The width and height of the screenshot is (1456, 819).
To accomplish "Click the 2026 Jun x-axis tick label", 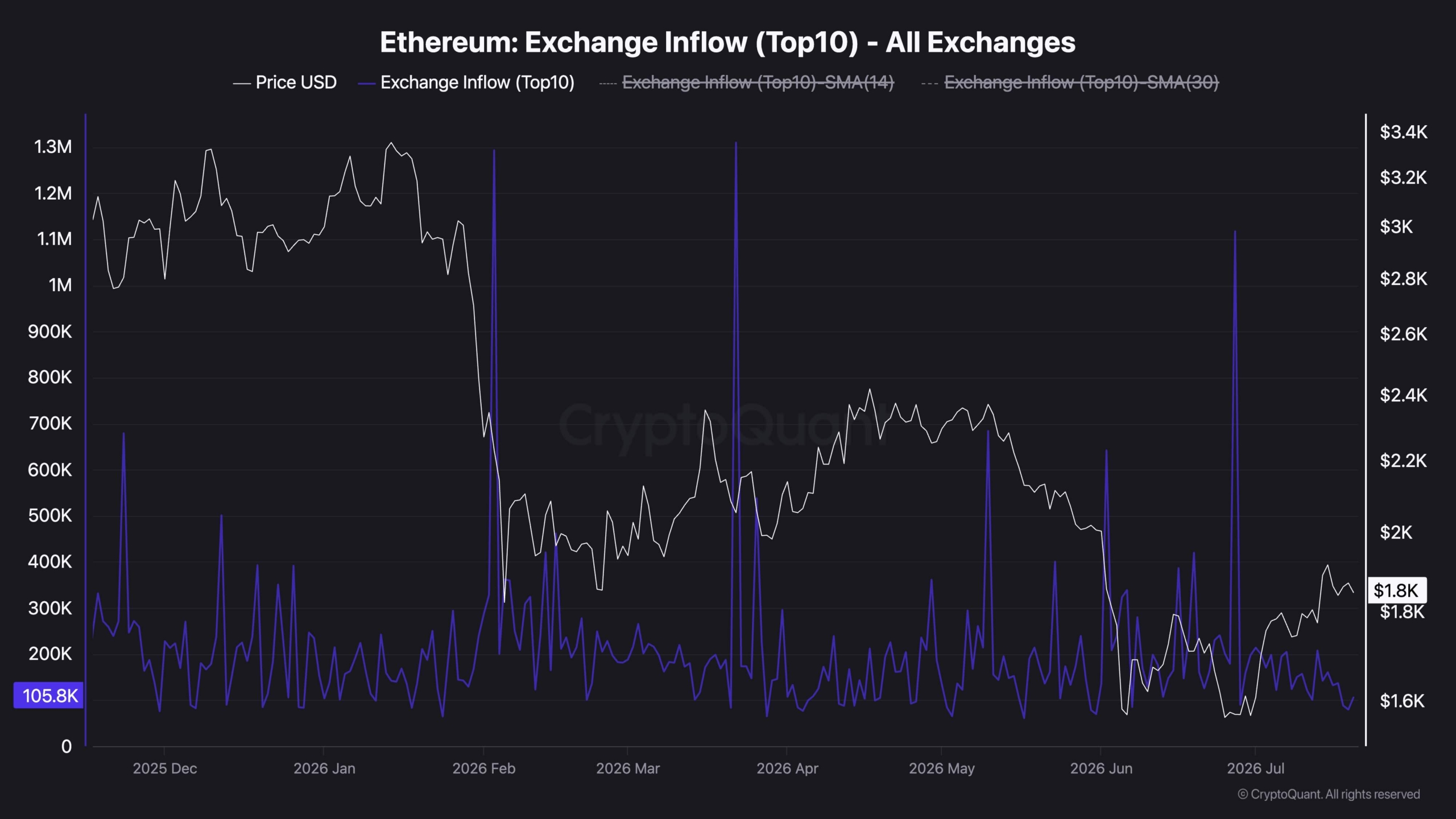I will (x=1101, y=768).
